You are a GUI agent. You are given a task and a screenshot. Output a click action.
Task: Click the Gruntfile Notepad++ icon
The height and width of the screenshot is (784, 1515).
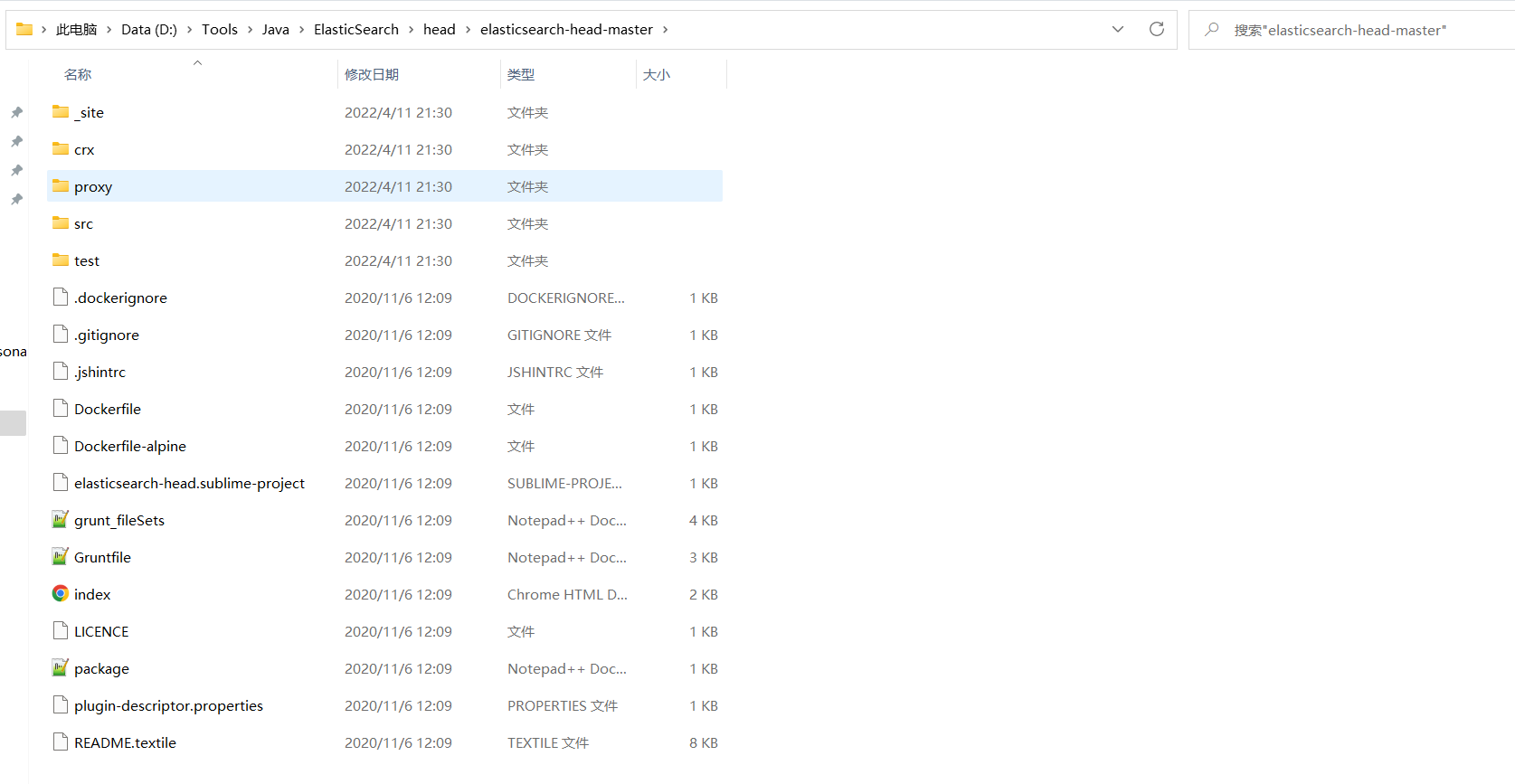pos(61,557)
